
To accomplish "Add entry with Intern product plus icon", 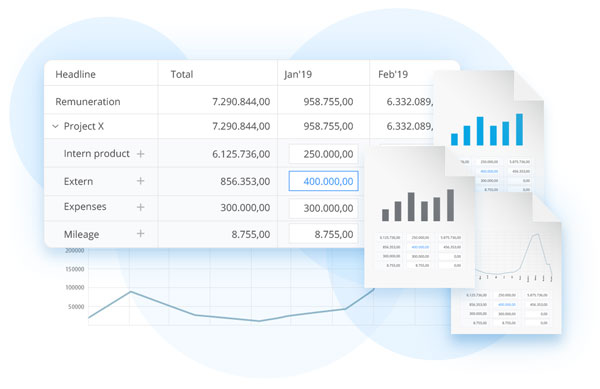I will (x=140, y=154).
